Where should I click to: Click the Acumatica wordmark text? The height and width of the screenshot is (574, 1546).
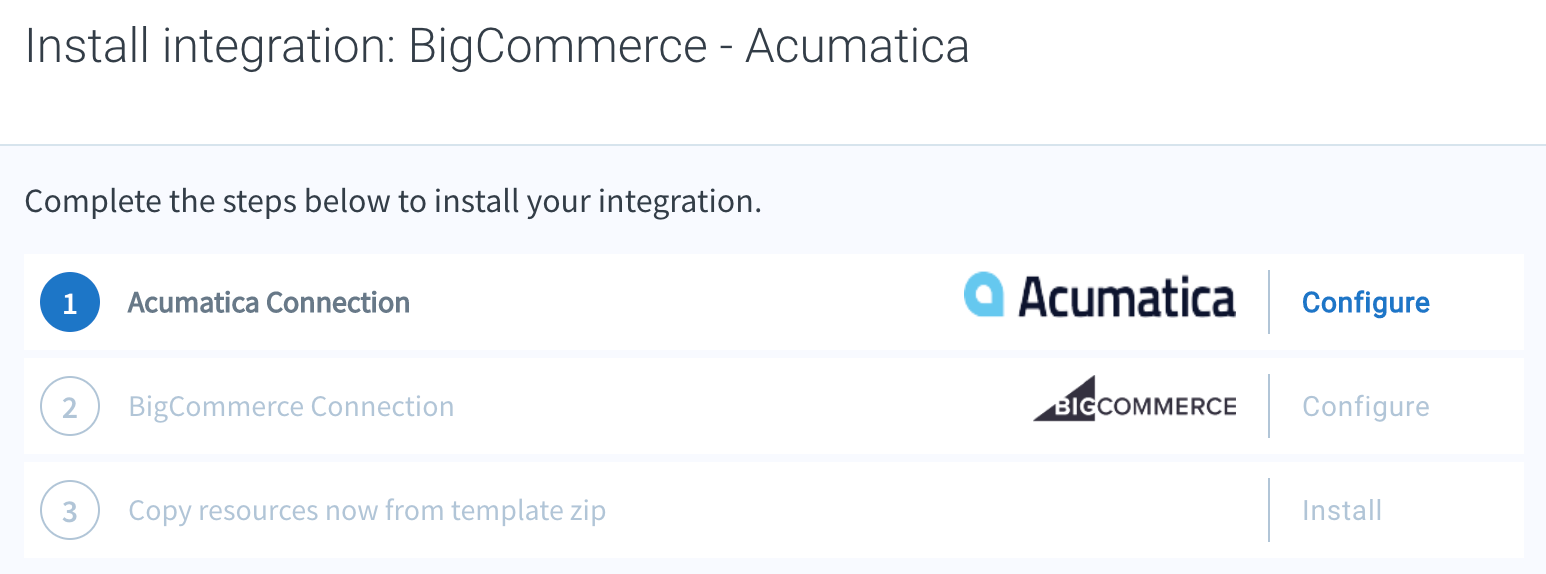pos(1127,297)
